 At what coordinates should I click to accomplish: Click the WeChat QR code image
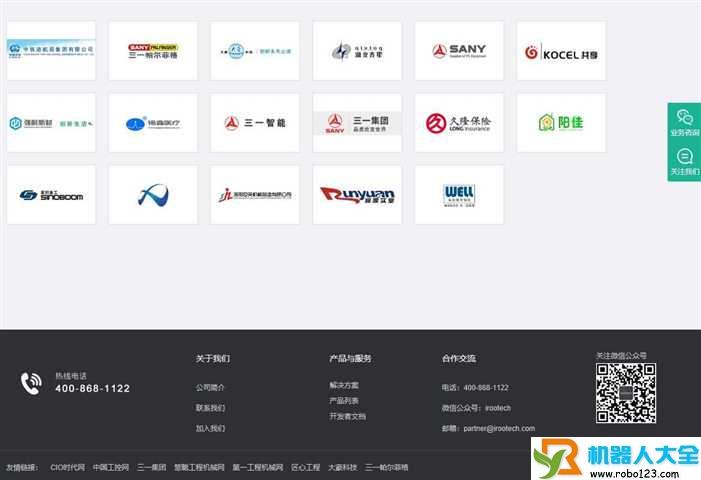click(625, 393)
